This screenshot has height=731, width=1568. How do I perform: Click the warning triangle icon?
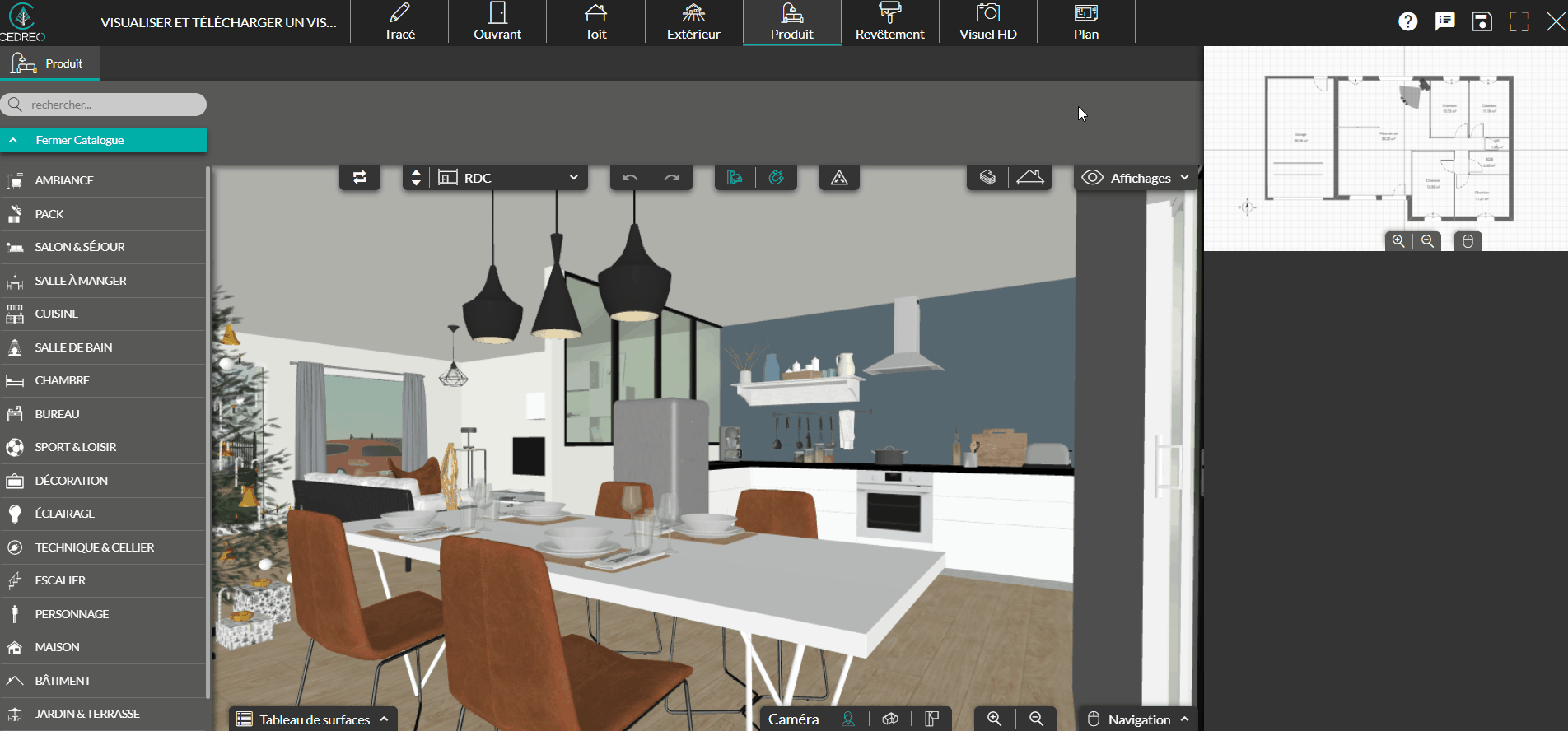click(x=839, y=178)
